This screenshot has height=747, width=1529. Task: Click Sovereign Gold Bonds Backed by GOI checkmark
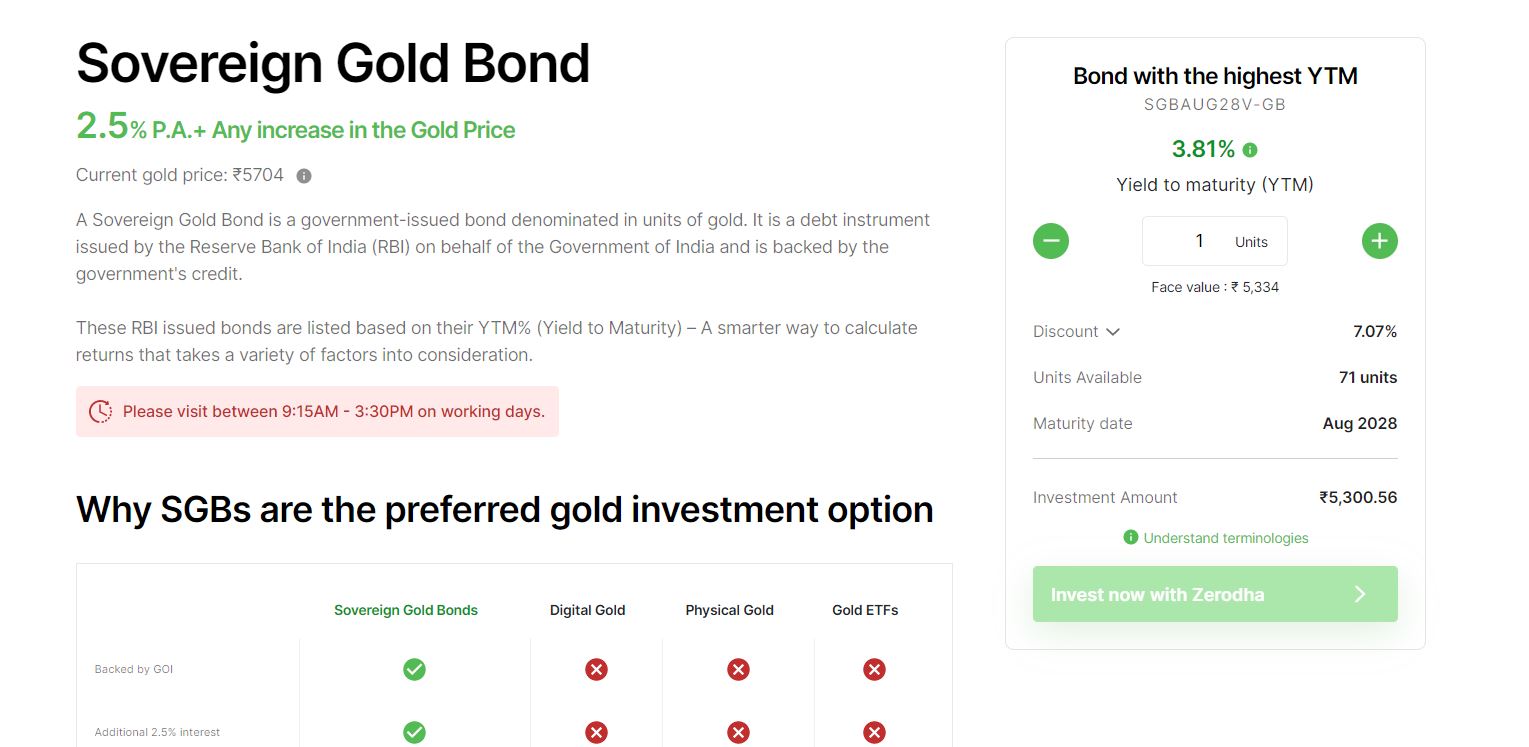click(x=414, y=669)
